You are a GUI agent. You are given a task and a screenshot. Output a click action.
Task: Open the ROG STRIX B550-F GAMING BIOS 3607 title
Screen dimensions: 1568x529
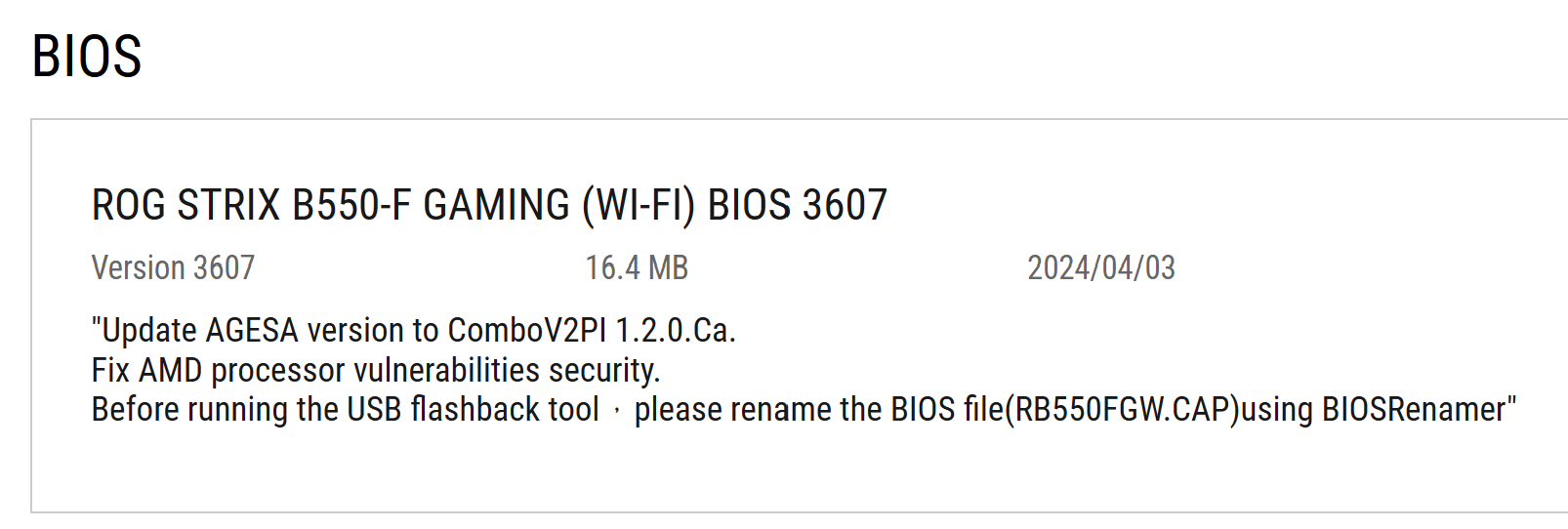[x=489, y=205]
